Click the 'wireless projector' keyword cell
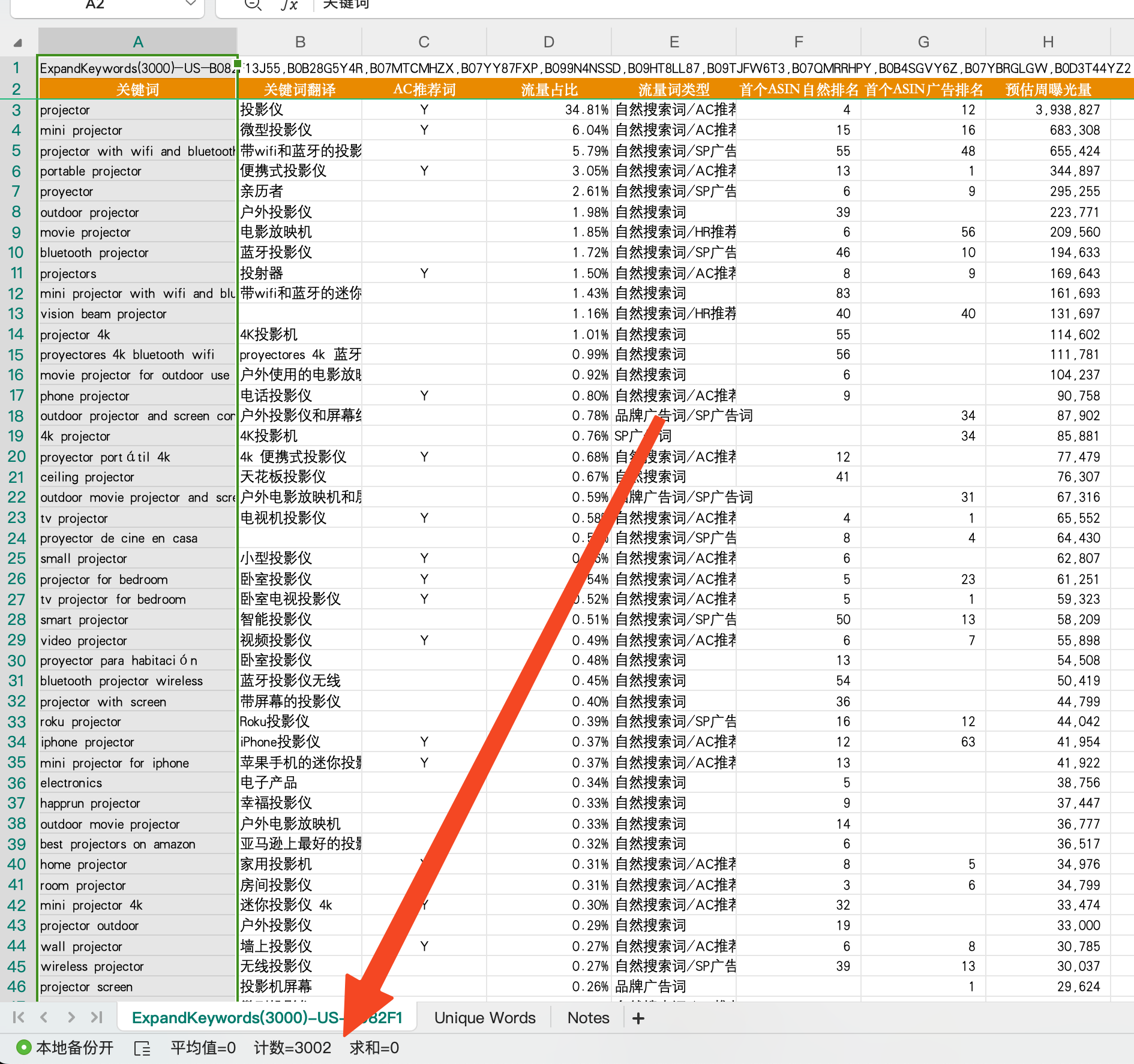The width and height of the screenshot is (1134, 1064). coord(138,966)
